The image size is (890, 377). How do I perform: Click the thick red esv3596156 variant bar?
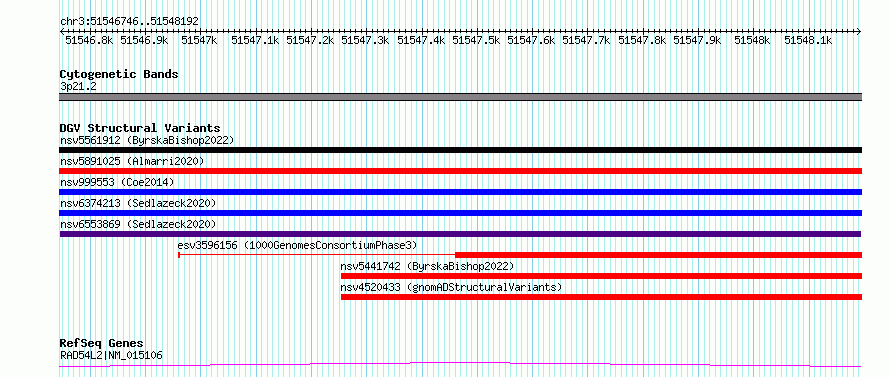click(x=658, y=255)
